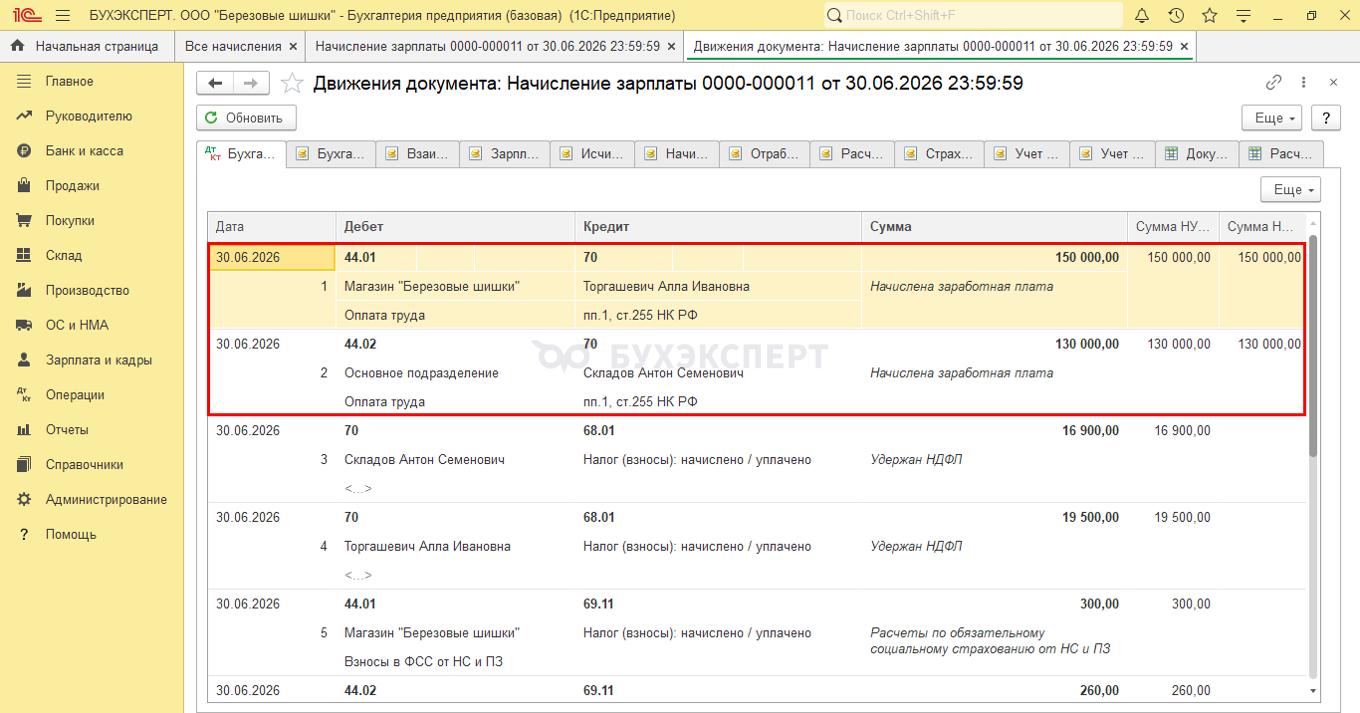The width and height of the screenshot is (1360, 713).
Task: Open Склад section in sidebar
Action: pyautogui.click(x=63, y=255)
